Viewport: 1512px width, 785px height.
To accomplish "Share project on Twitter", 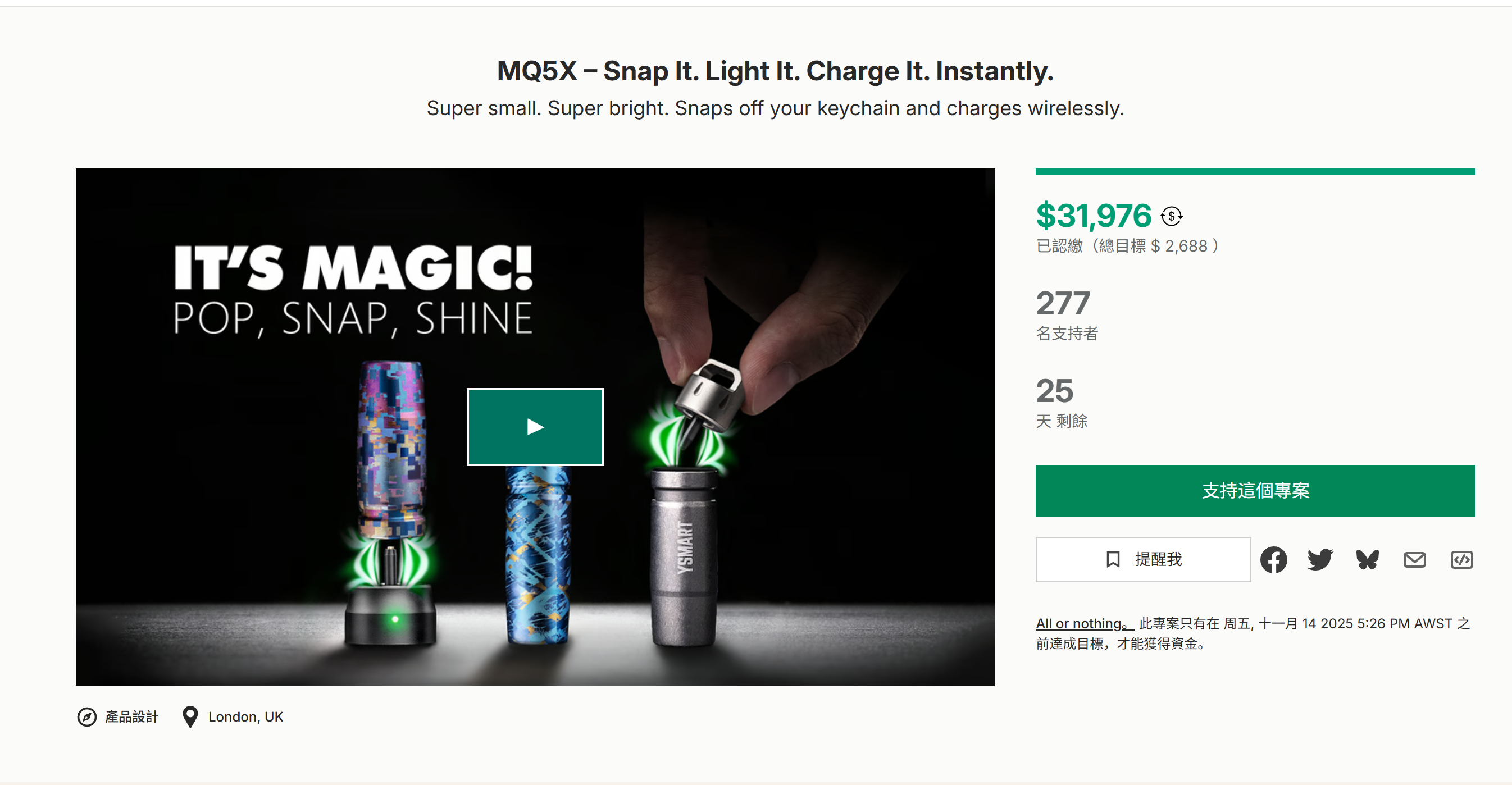I will 1320,559.
